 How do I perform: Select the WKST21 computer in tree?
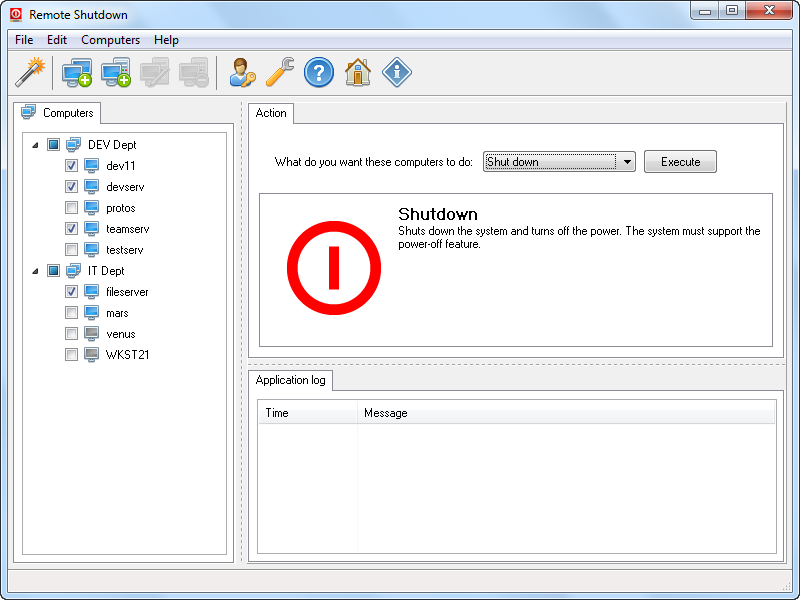pyautogui.click(x=127, y=355)
